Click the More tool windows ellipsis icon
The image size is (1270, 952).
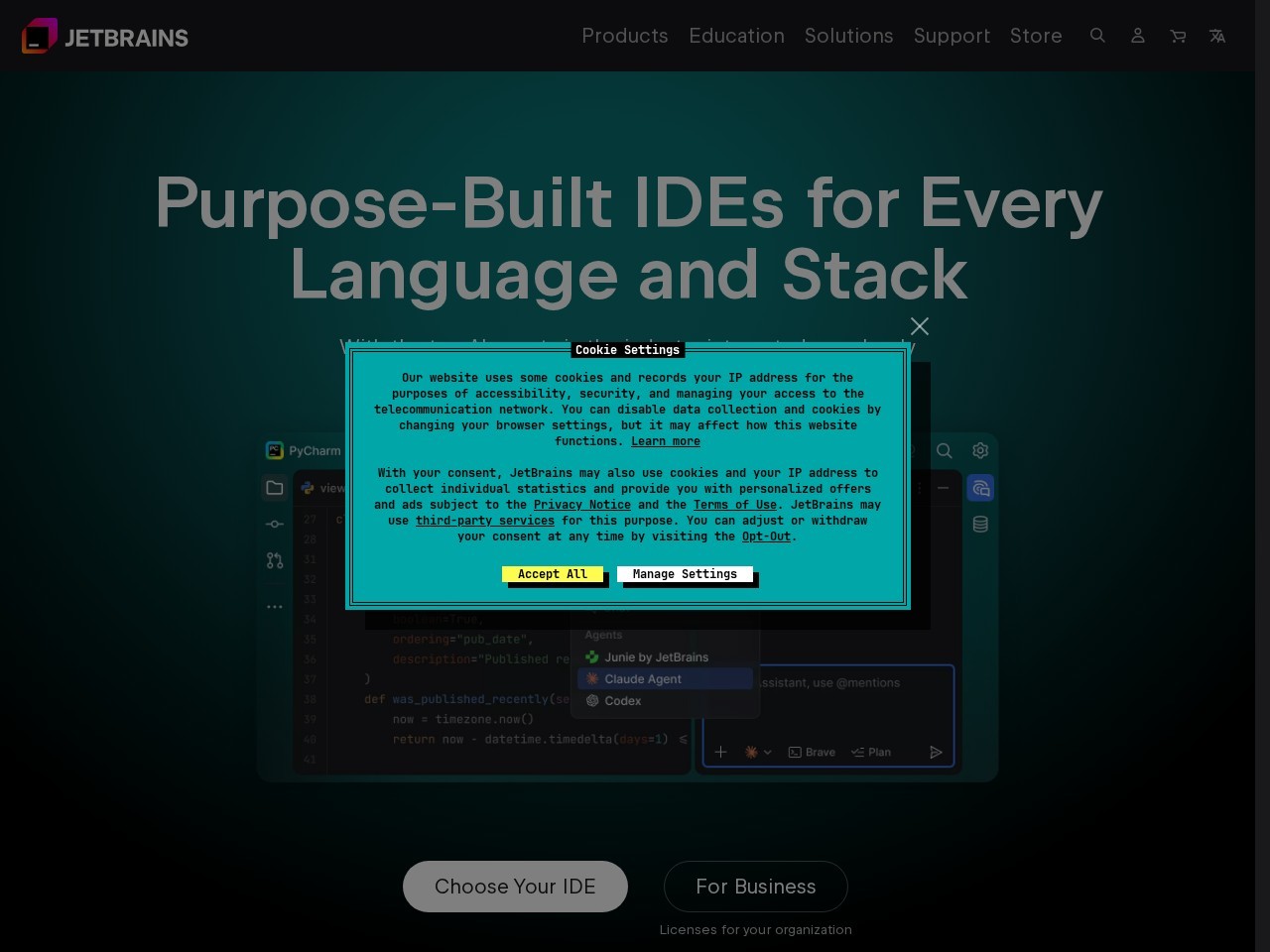274,606
